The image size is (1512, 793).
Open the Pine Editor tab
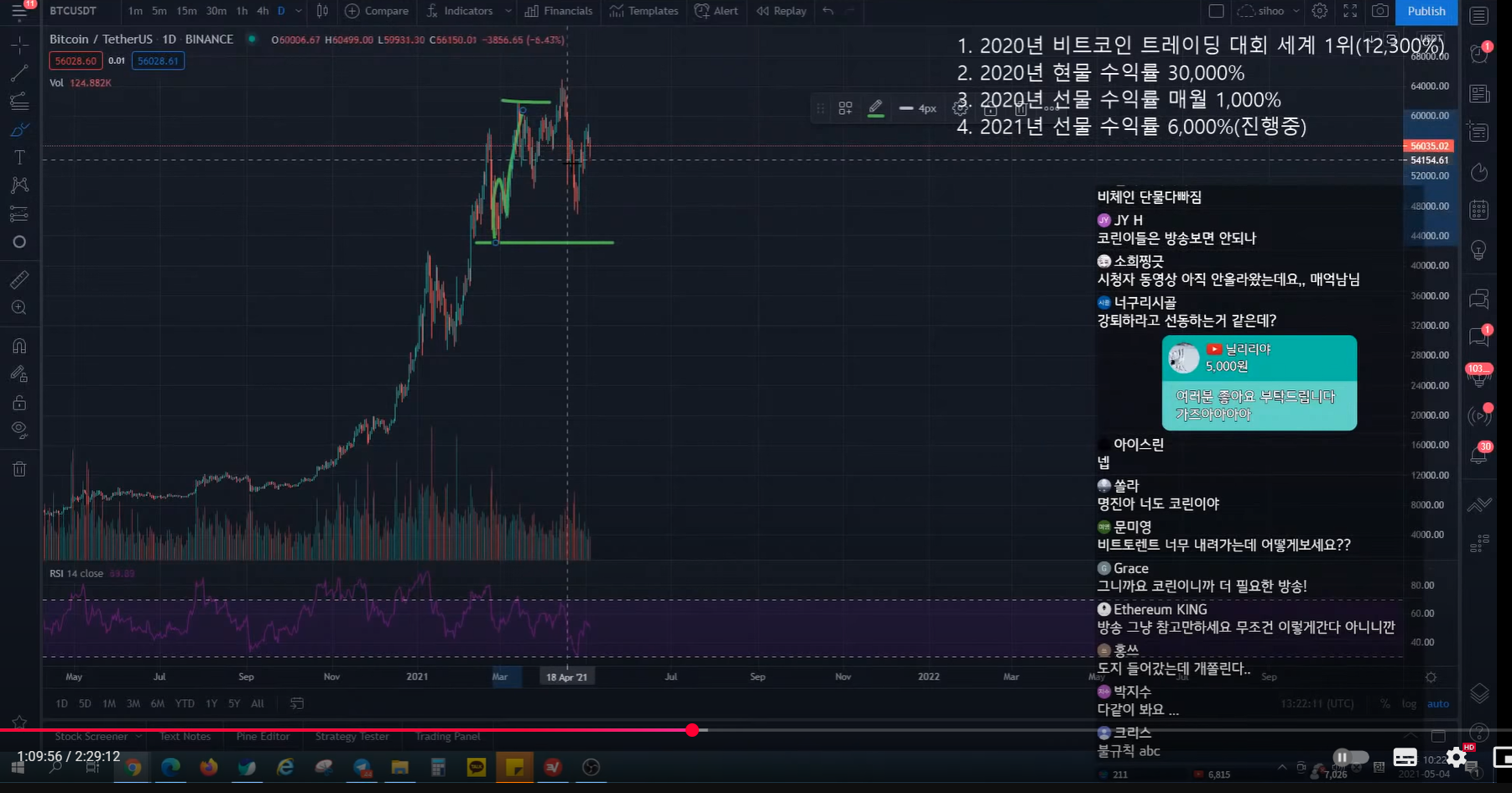pyautogui.click(x=263, y=736)
